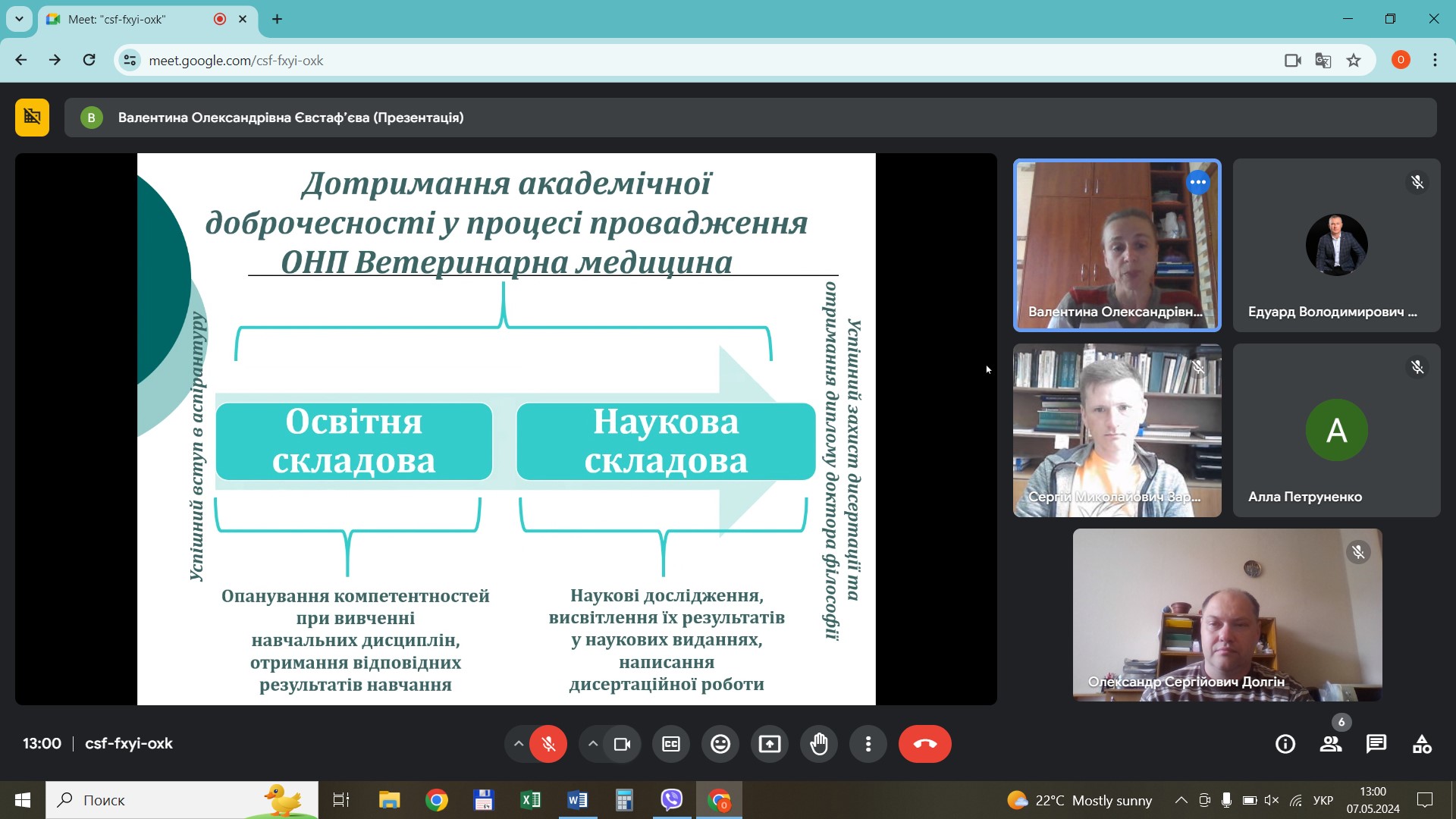Select Едуард Володимирович participant tile
Screen dimensions: 1456x819
point(1336,245)
